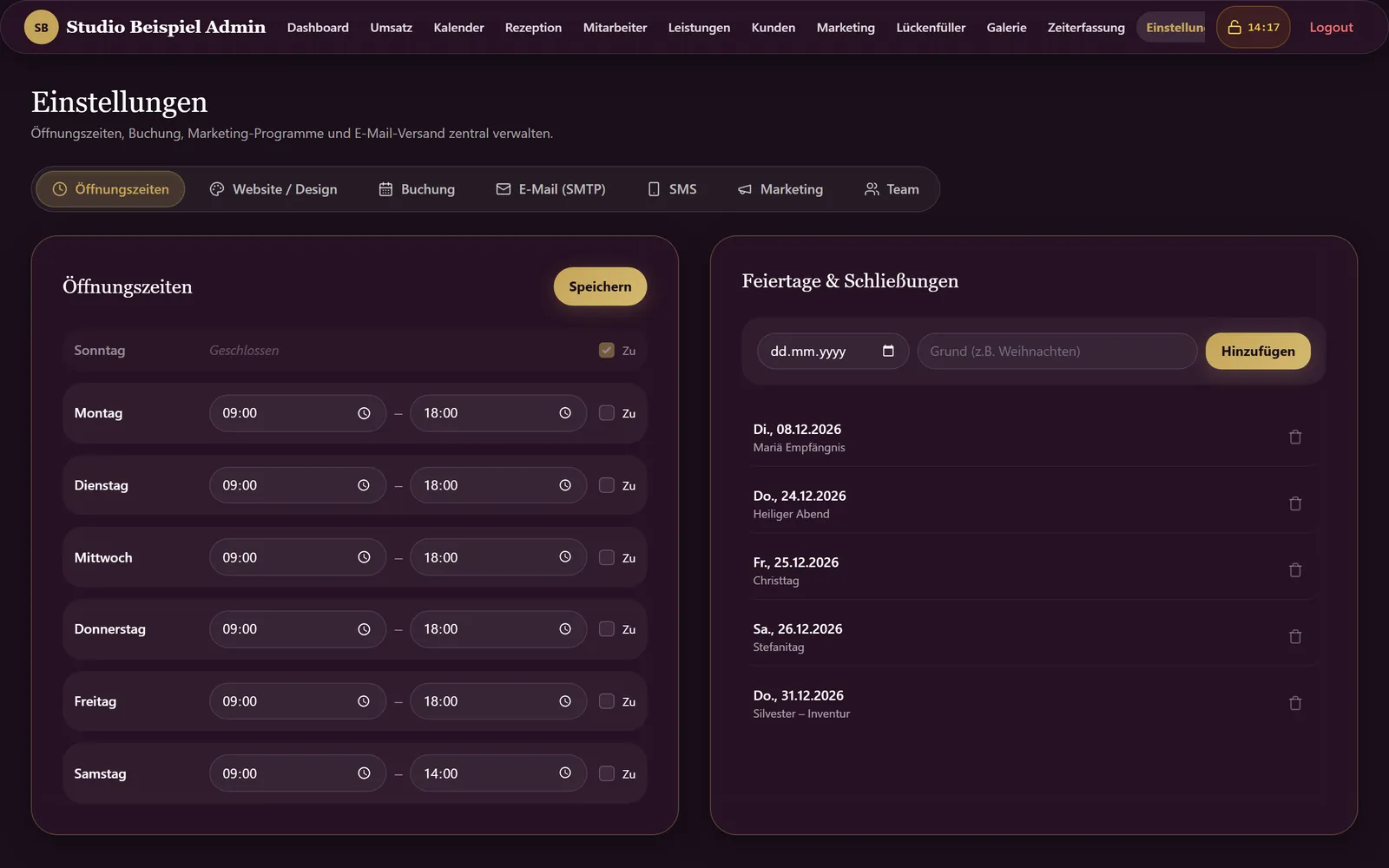This screenshot has height=868, width=1389.
Task: Click Hinzufügen to add a closure
Action: tap(1258, 351)
